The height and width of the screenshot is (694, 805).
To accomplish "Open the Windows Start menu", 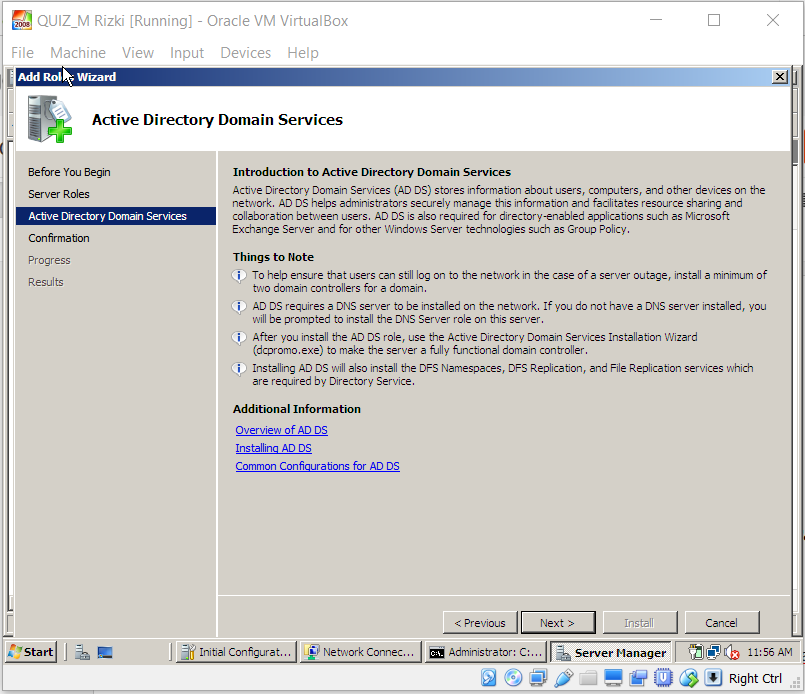I will coord(31,652).
